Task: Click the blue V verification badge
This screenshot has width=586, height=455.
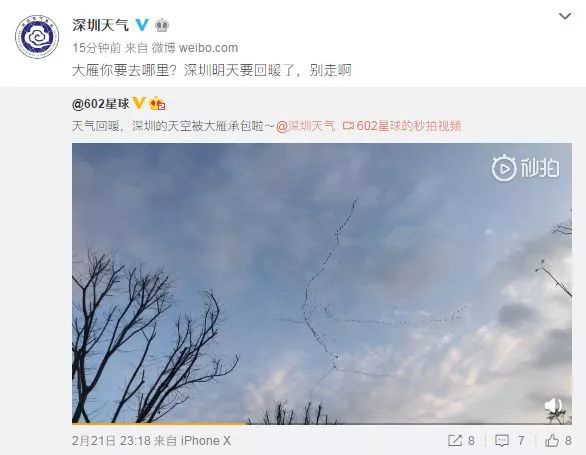Action: click(x=142, y=25)
